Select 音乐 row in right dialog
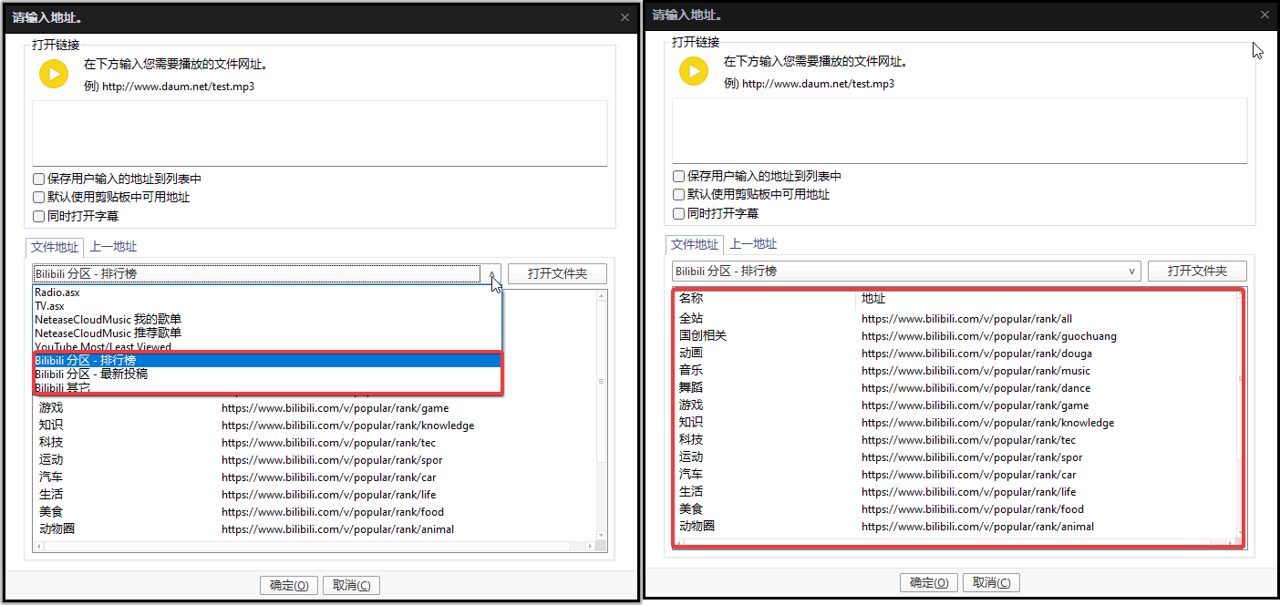 pos(956,370)
